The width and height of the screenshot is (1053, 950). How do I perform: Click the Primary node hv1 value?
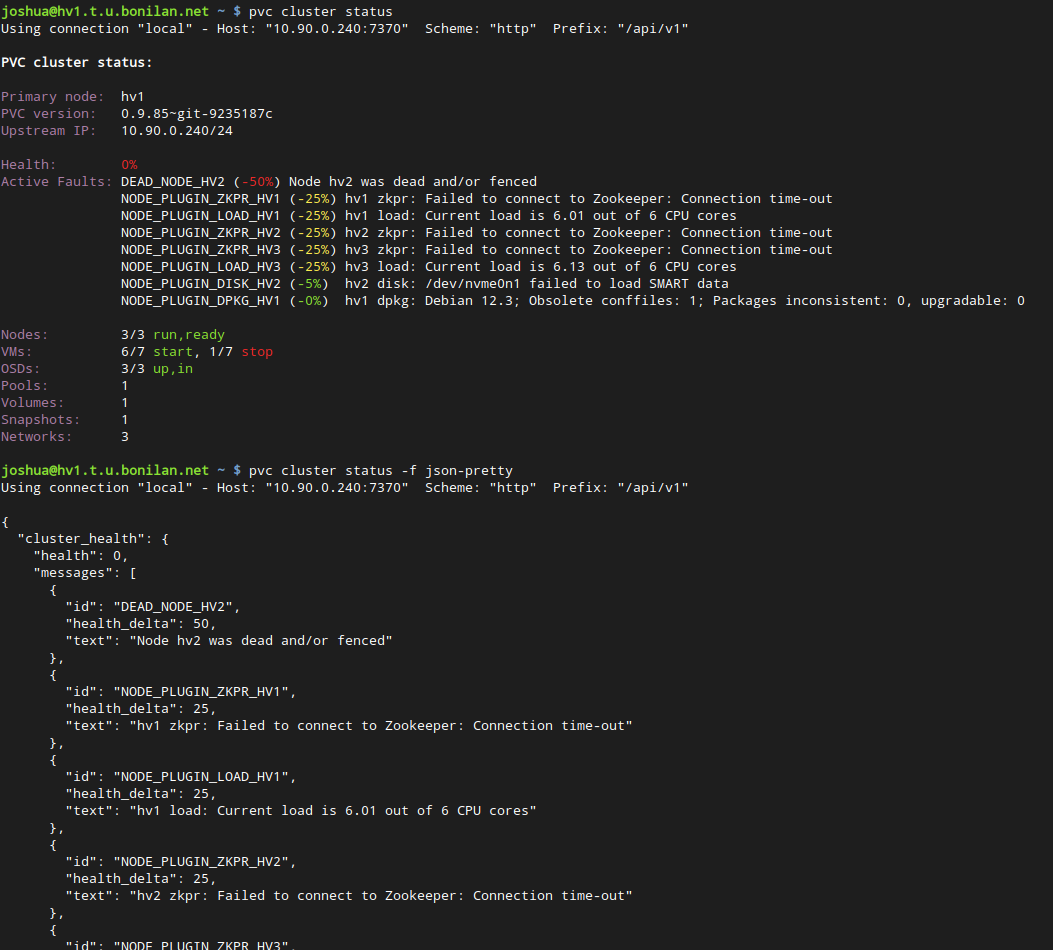click(132, 96)
